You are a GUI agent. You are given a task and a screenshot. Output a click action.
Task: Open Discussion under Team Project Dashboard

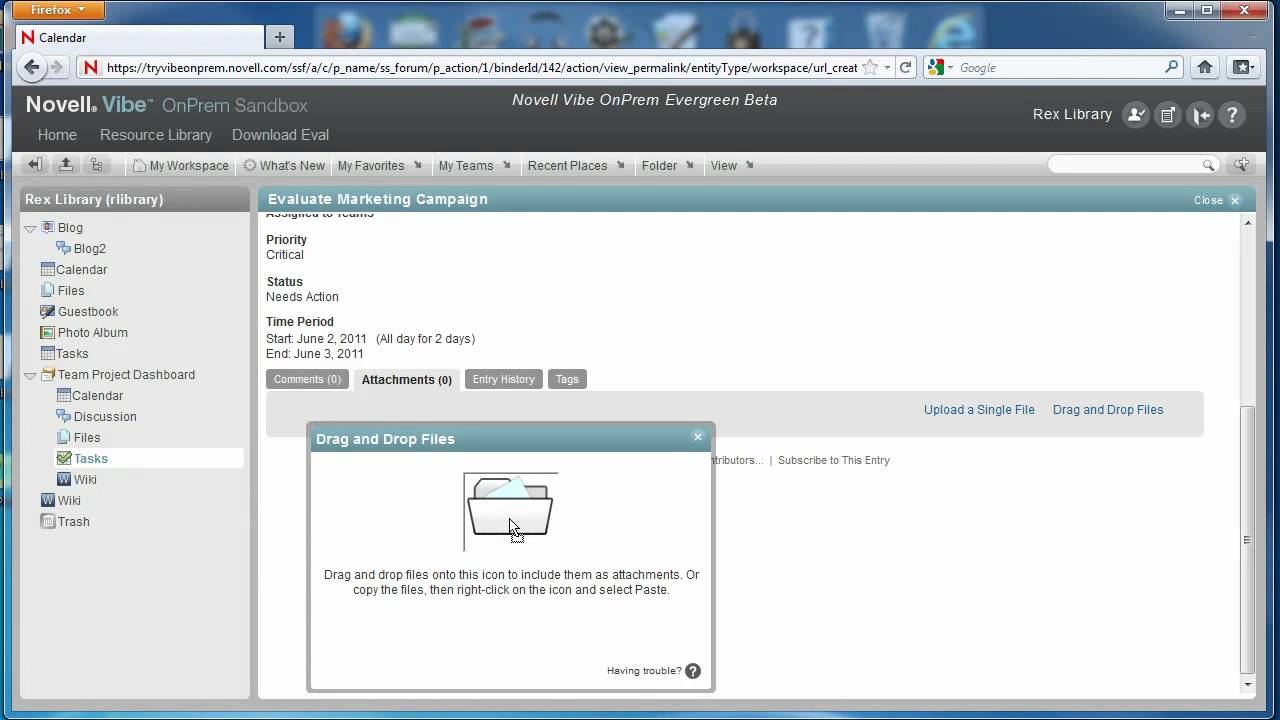point(105,417)
